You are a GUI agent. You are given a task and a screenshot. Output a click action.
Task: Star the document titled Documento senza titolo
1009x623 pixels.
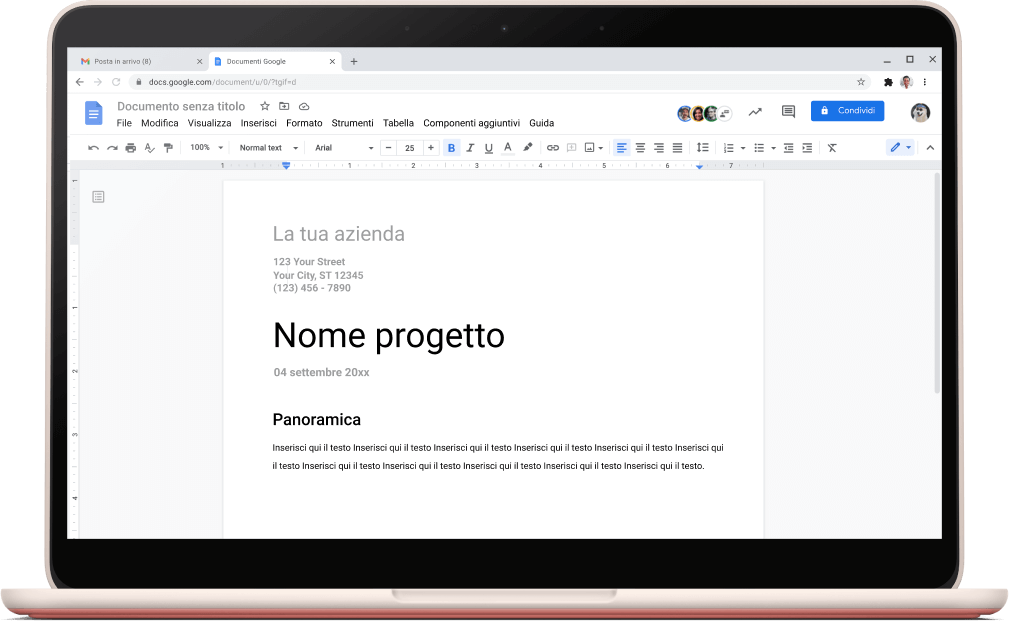pos(265,106)
